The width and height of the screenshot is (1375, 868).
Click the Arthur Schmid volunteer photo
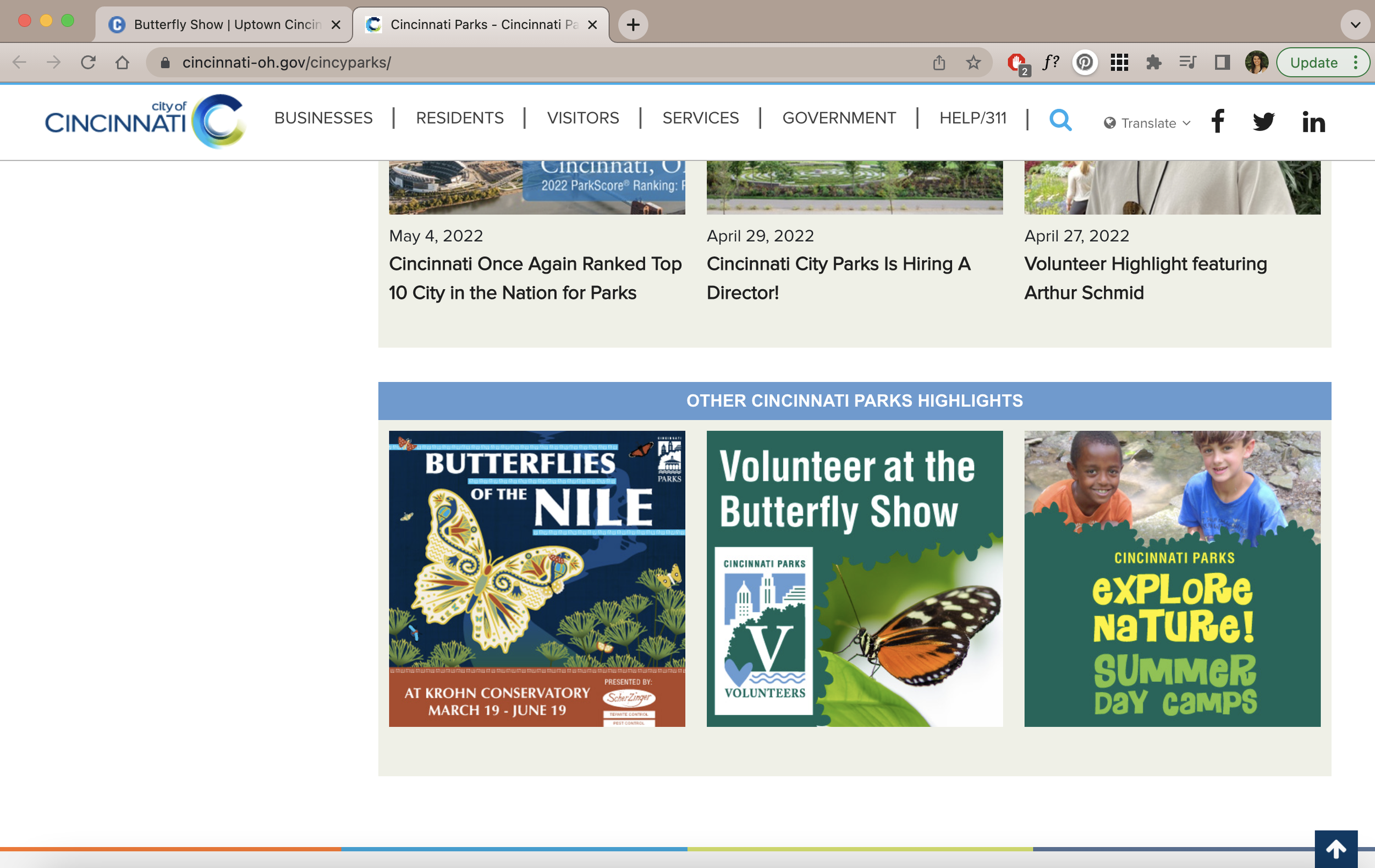coord(1172,188)
